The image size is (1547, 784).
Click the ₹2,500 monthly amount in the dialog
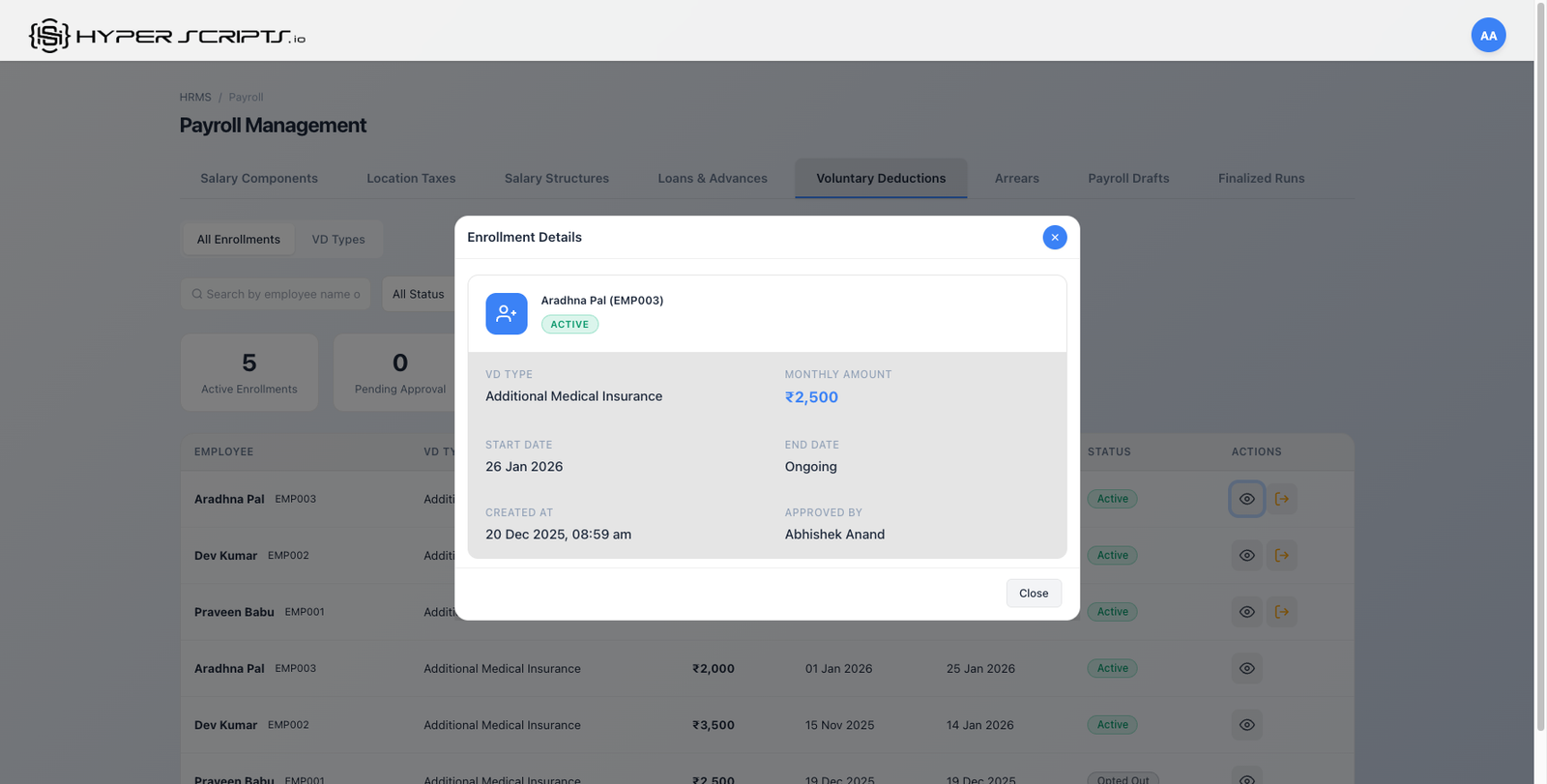[x=811, y=397]
